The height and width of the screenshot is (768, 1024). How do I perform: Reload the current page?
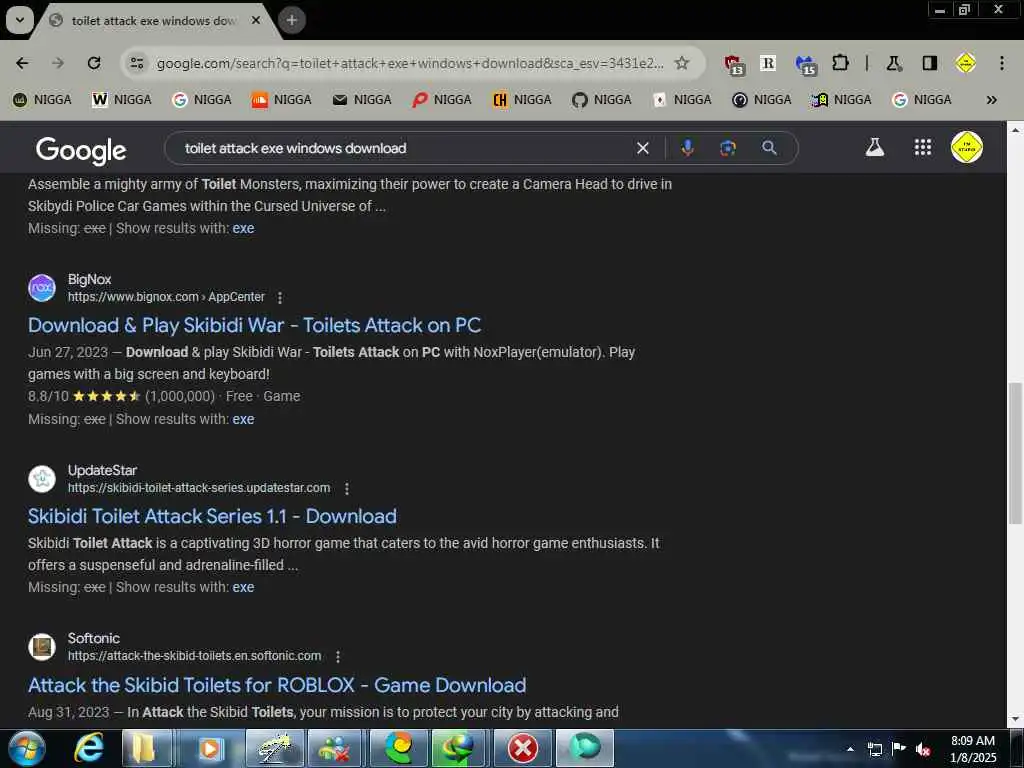[x=94, y=63]
